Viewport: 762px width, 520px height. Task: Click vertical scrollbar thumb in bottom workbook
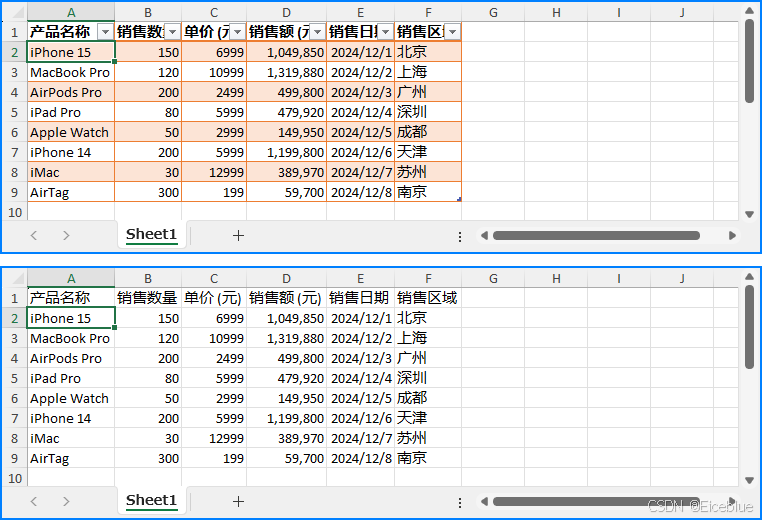[x=749, y=327]
